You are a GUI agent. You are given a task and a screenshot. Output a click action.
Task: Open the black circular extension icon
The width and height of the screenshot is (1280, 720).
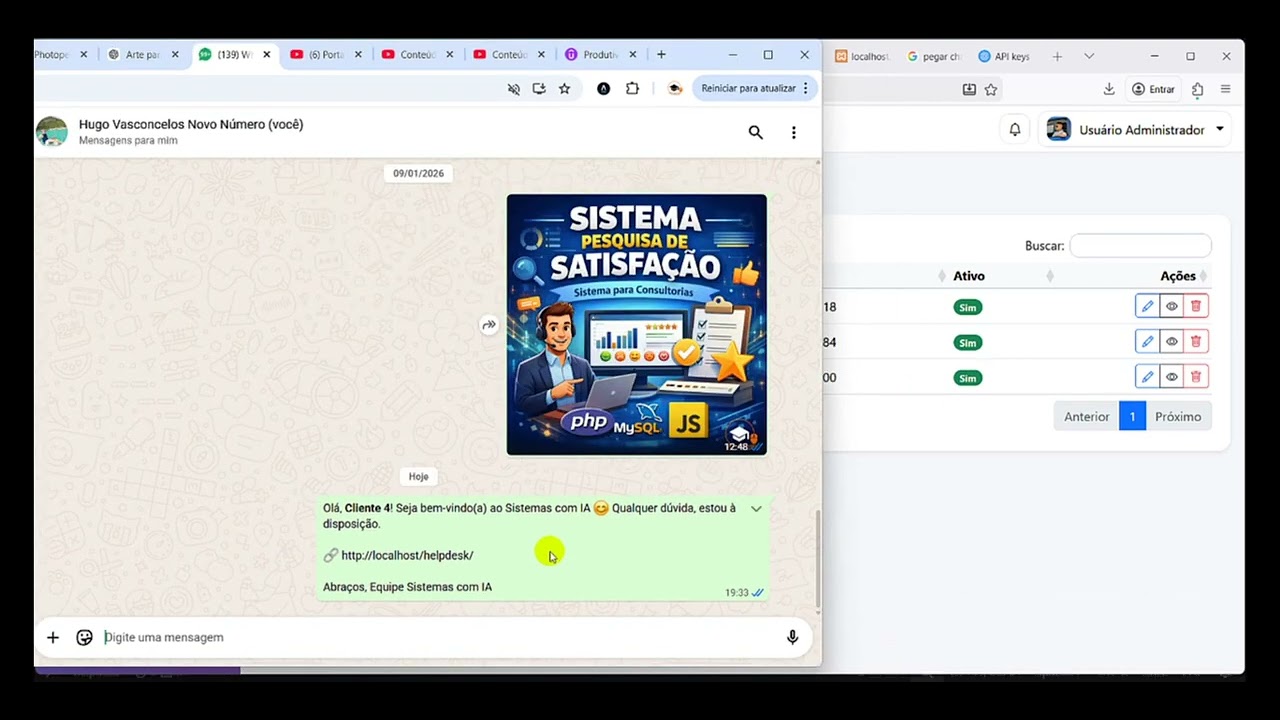click(x=603, y=88)
